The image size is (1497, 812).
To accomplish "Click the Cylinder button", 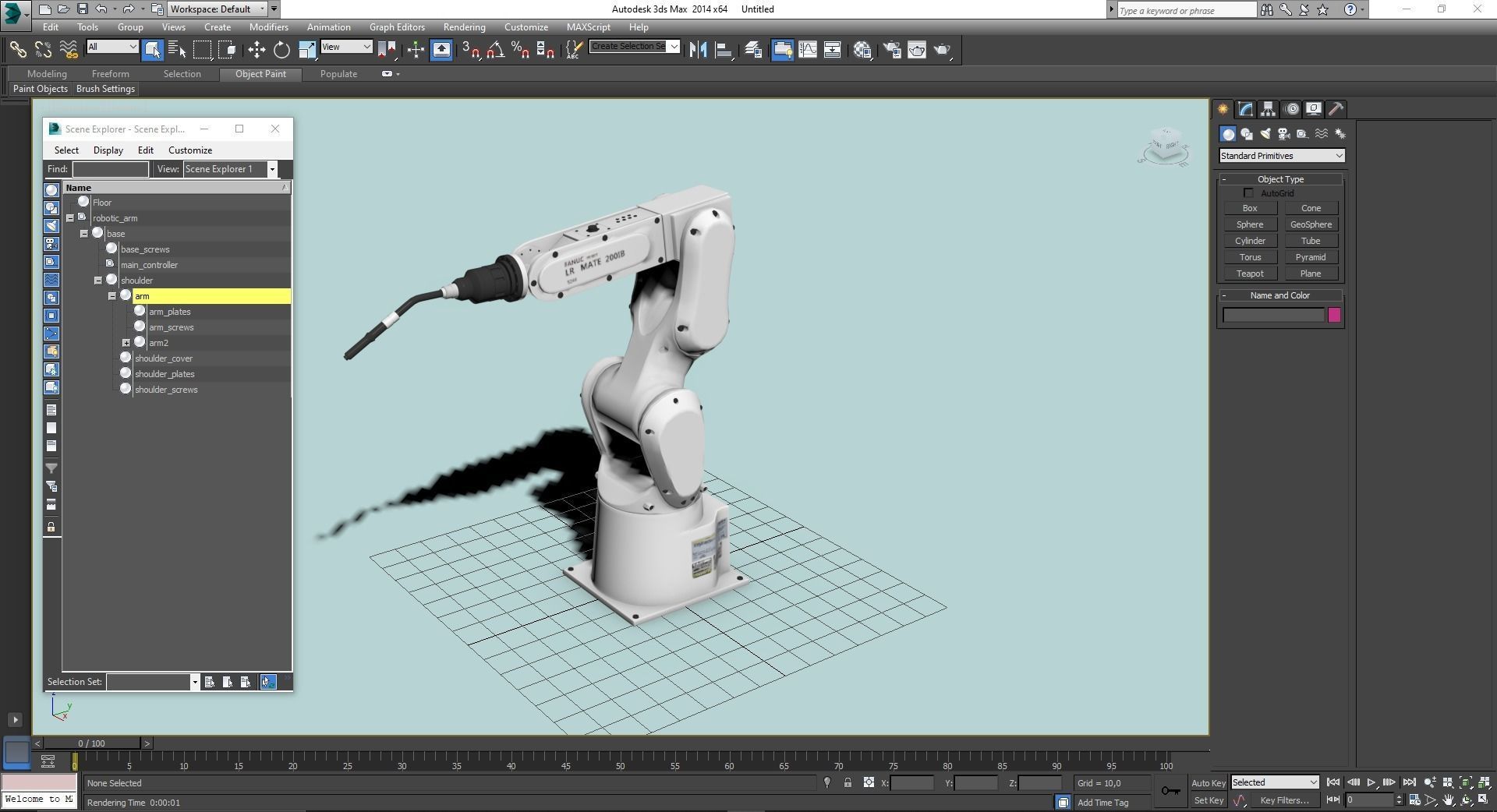I will click(x=1250, y=241).
